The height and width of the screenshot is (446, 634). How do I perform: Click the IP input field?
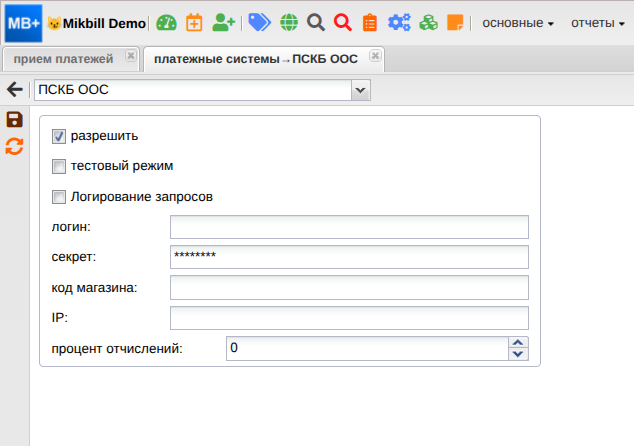click(x=349, y=318)
